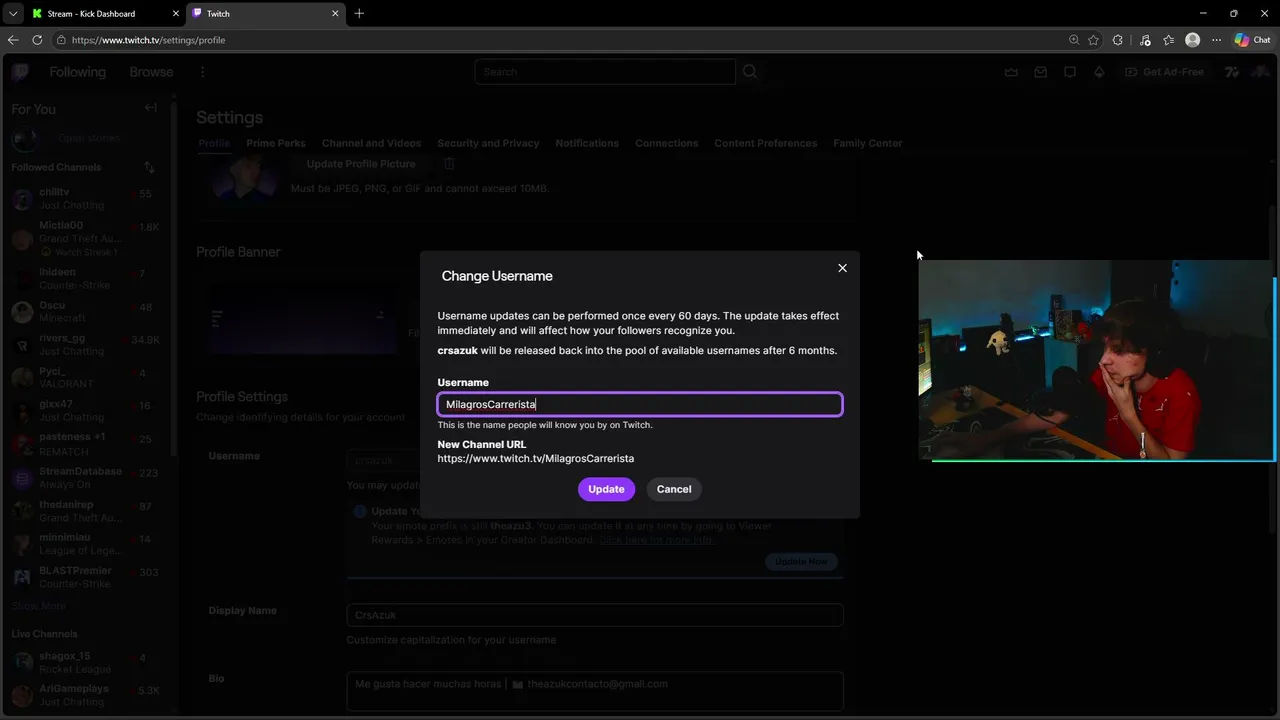Open the Family Center tab
This screenshot has width=1280, height=720.
point(868,143)
